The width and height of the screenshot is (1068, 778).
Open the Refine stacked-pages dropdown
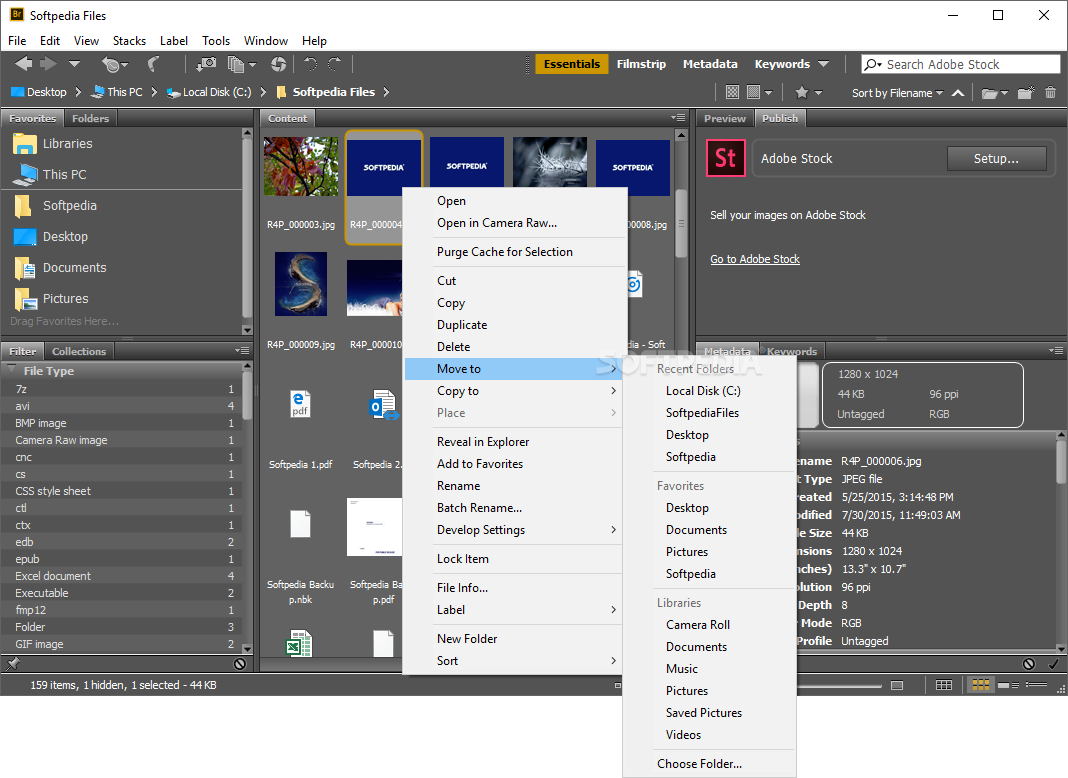click(x=241, y=65)
